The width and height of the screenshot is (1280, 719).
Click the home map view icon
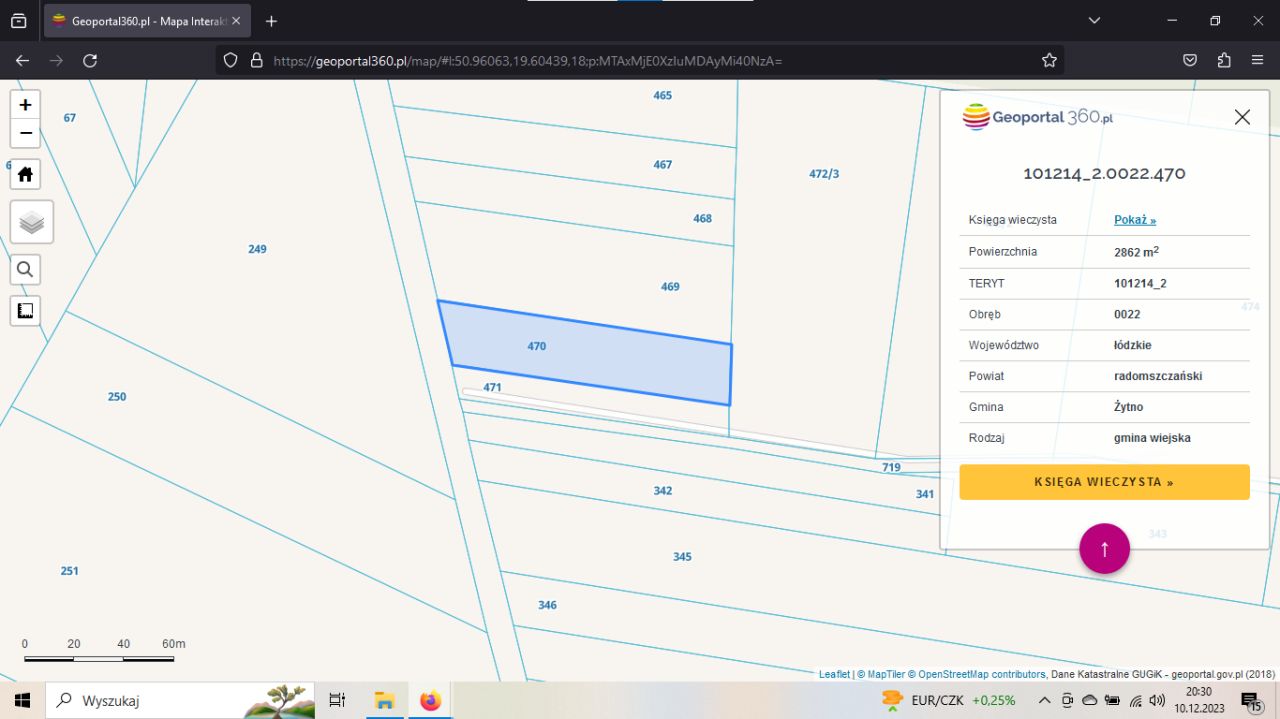point(25,174)
